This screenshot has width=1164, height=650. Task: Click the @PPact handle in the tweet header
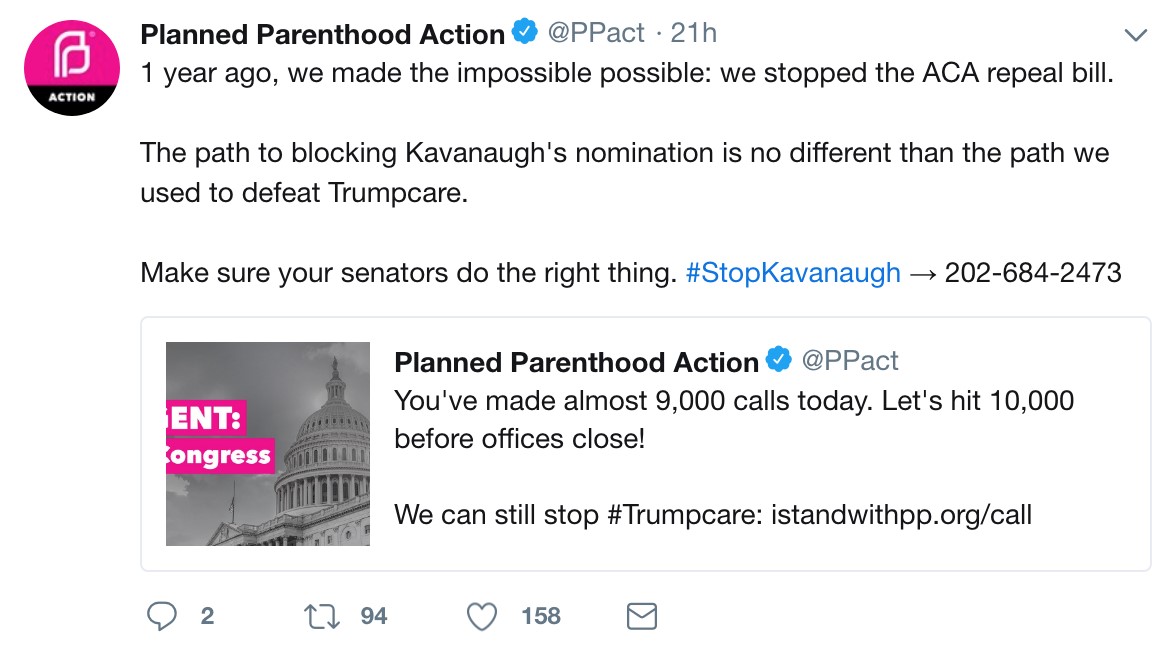click(x=596, y=33)
